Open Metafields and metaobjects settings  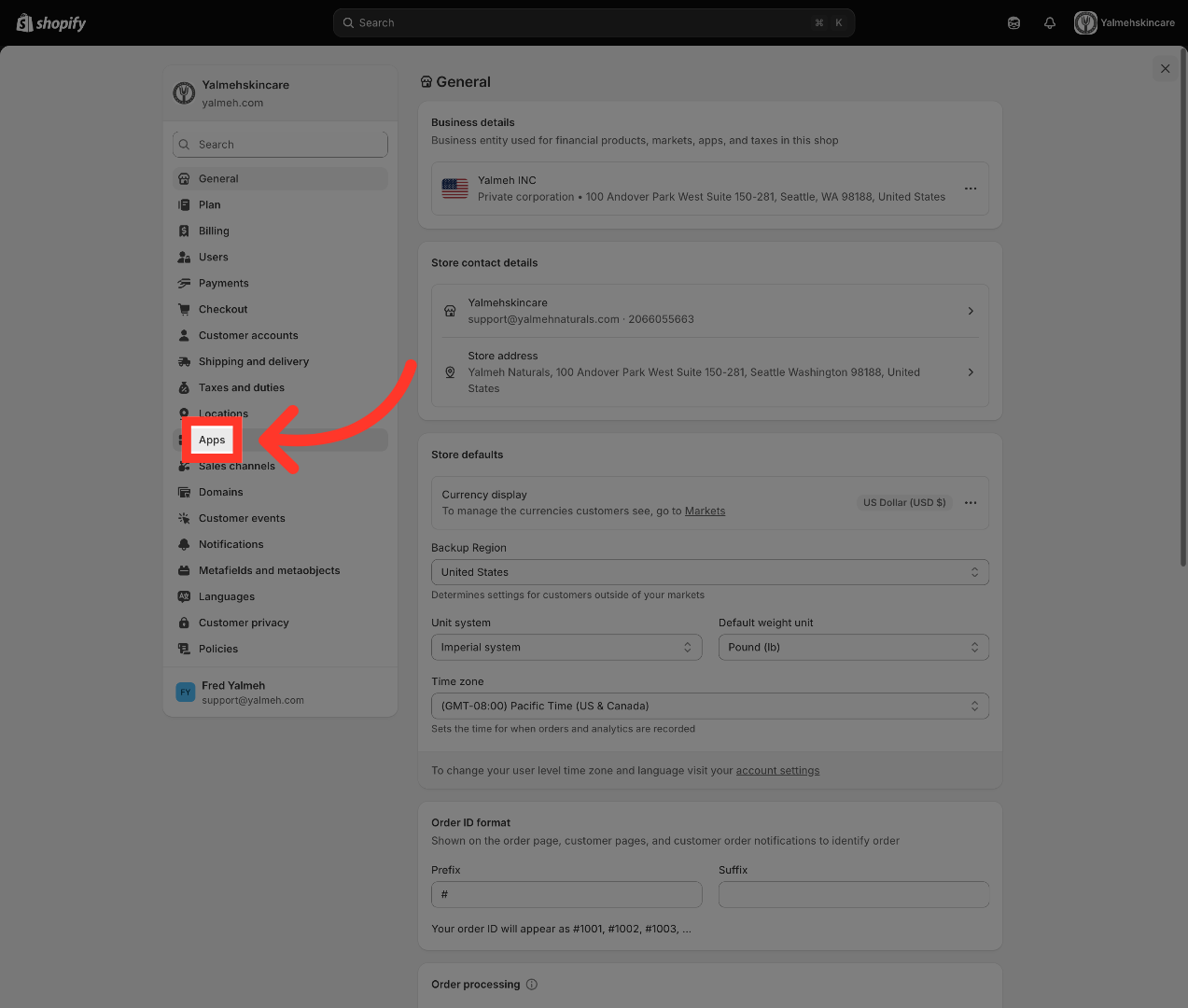point(280,570)
